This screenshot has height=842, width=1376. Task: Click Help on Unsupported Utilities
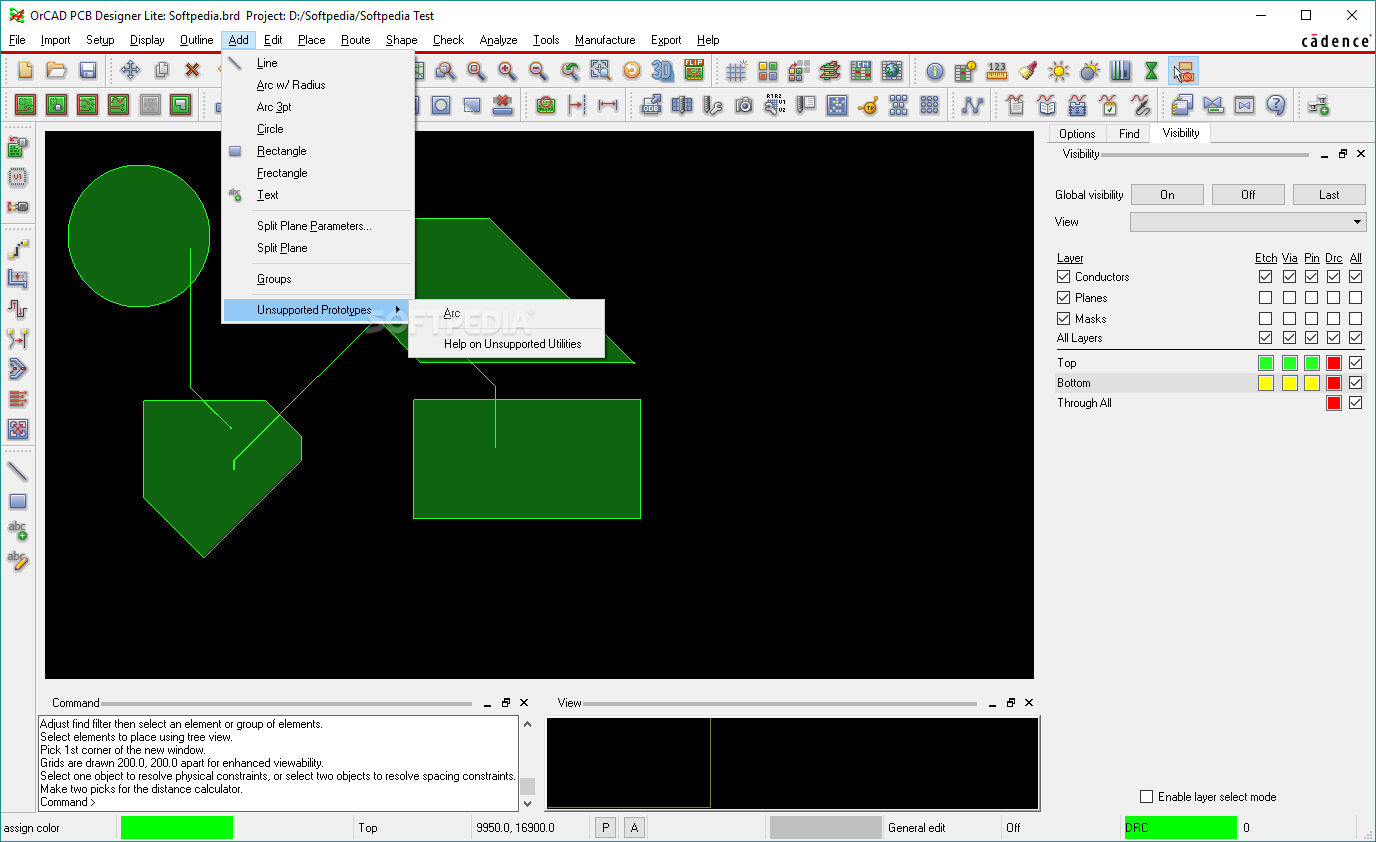[x=512, y=344]
